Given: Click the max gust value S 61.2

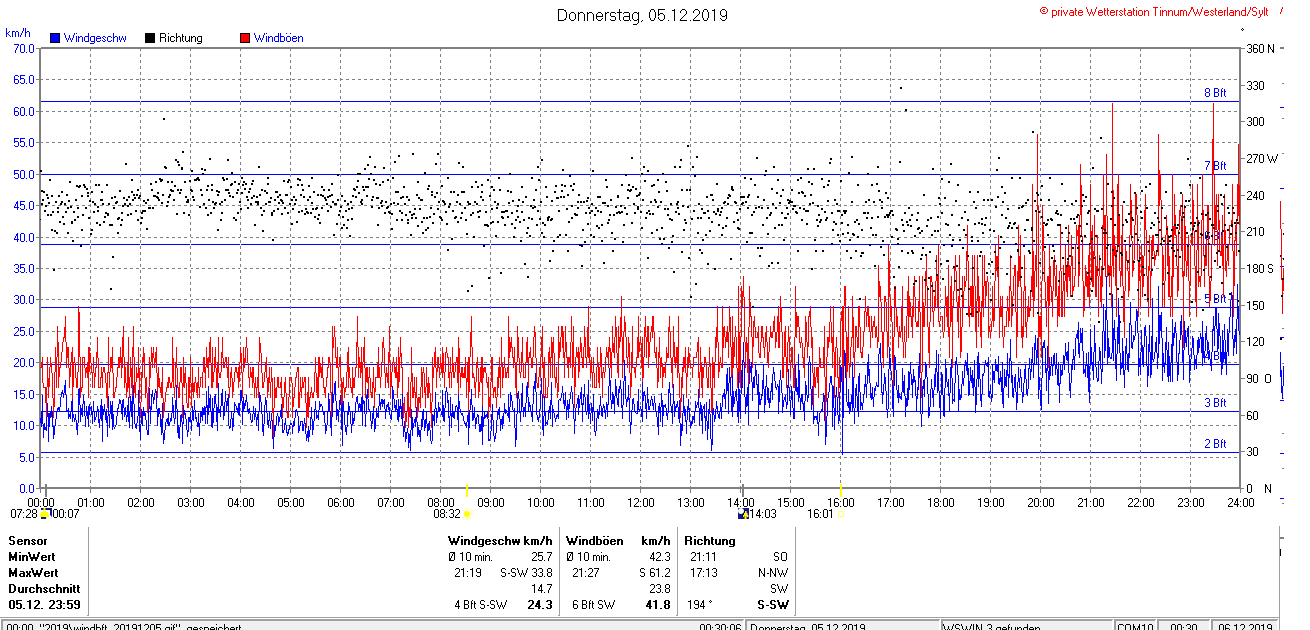Looking at the screenshot, I should coord(655,573).
